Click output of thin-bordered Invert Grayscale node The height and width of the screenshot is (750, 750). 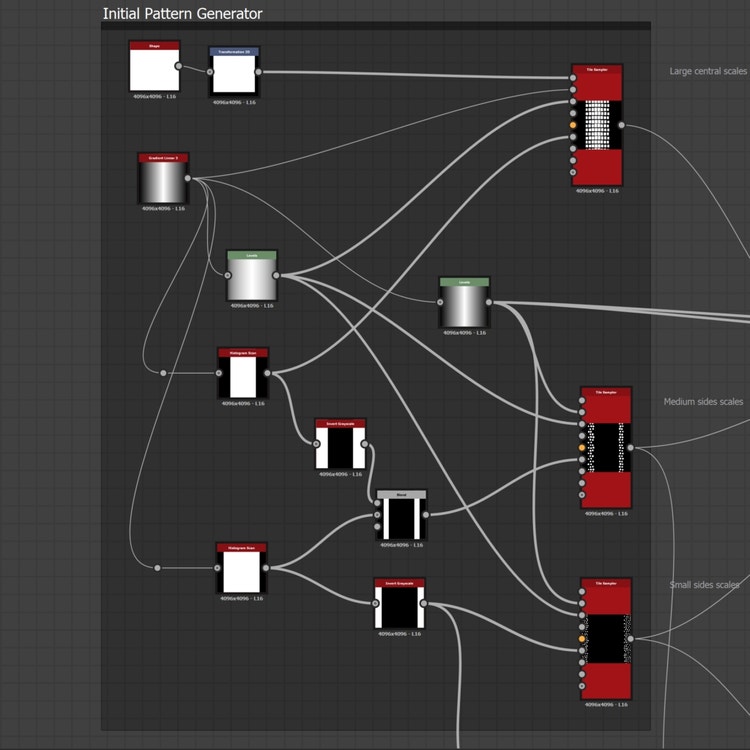(x=424, y=604)
